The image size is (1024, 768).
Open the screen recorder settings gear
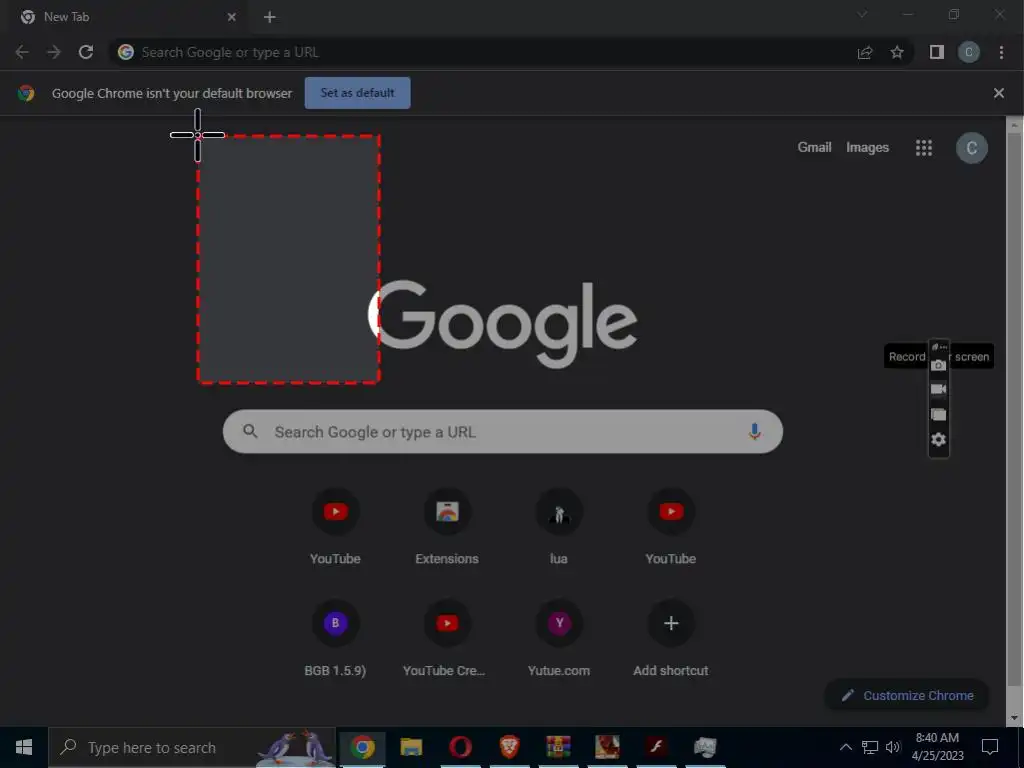tap(938, 439)
